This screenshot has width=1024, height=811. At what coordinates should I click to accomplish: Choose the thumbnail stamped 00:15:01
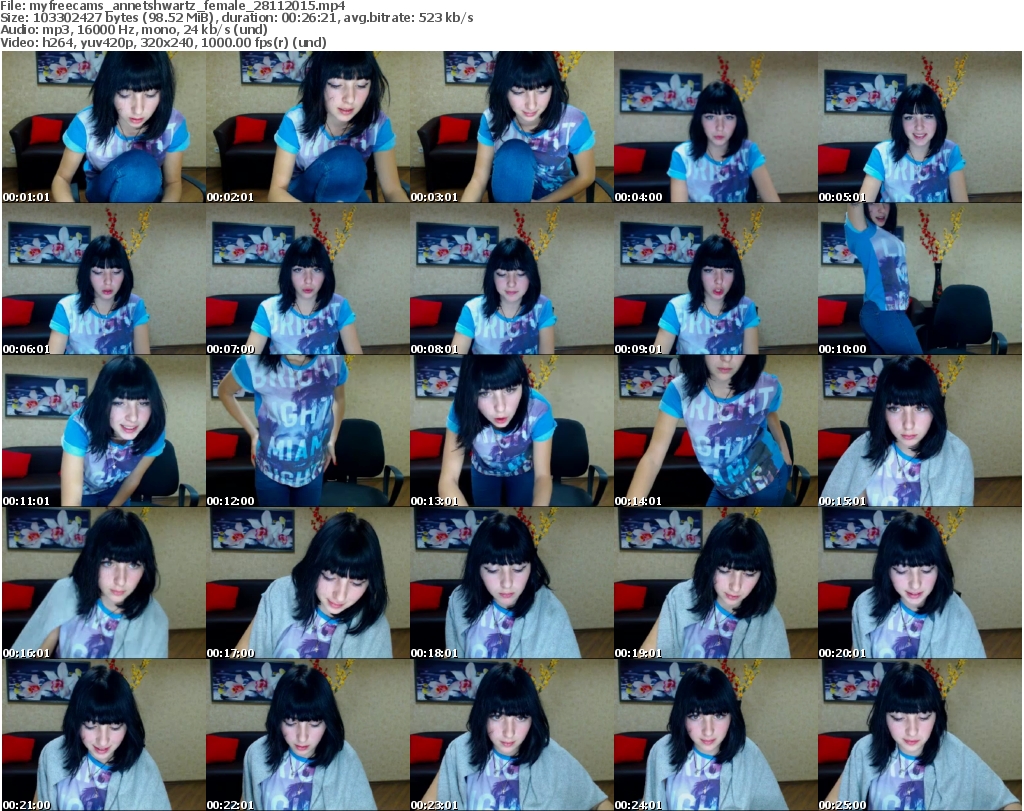pyautogui.click(x=920, y=431)
